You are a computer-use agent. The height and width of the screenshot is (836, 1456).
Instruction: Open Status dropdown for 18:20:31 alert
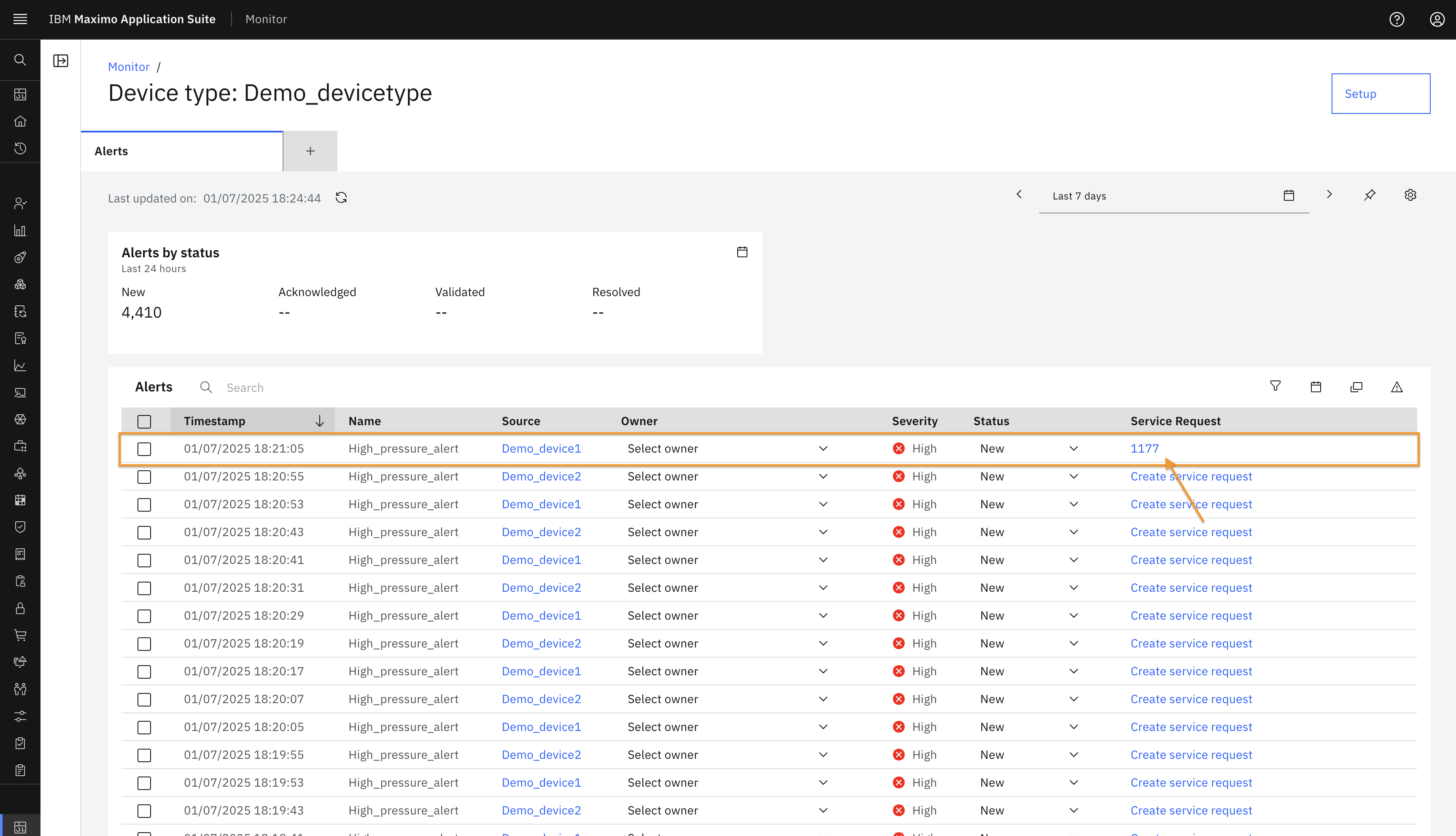tap(1030, 588)
